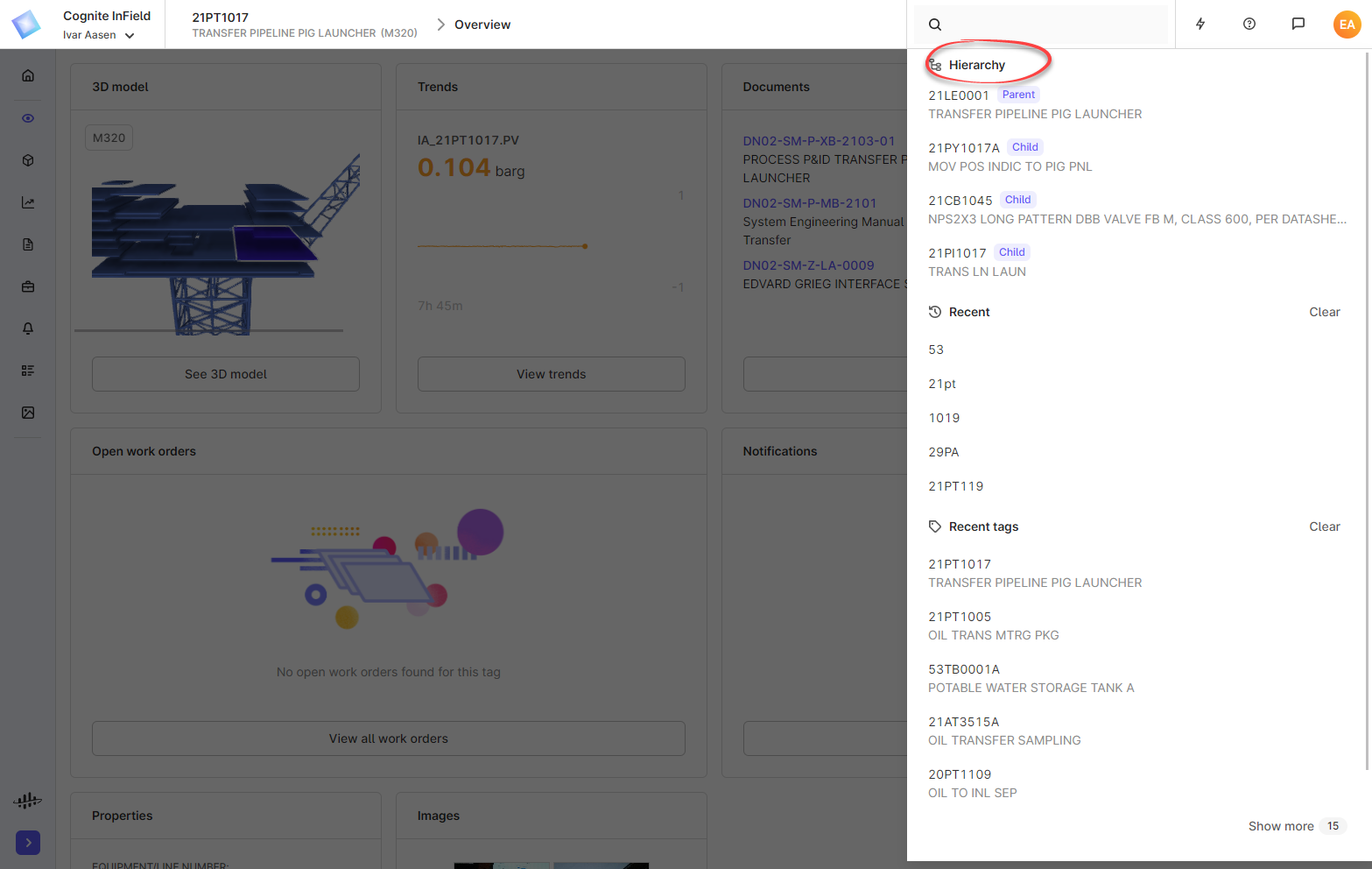Open the help question mark icon
Screen dimensions: 1372x869
(x=1249, y=25)
